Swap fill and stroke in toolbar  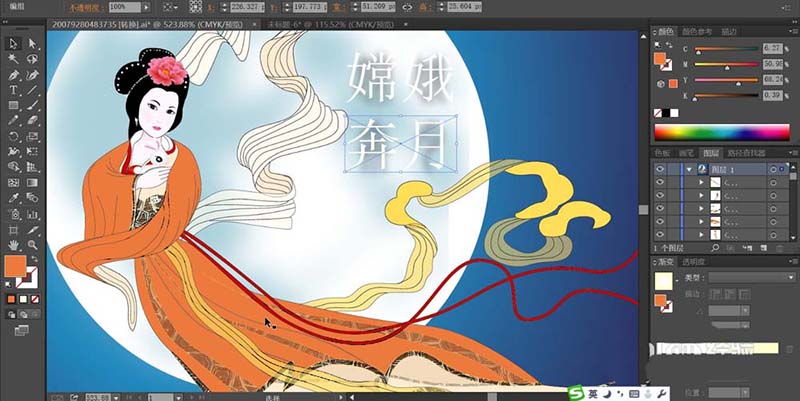(34, 259)
